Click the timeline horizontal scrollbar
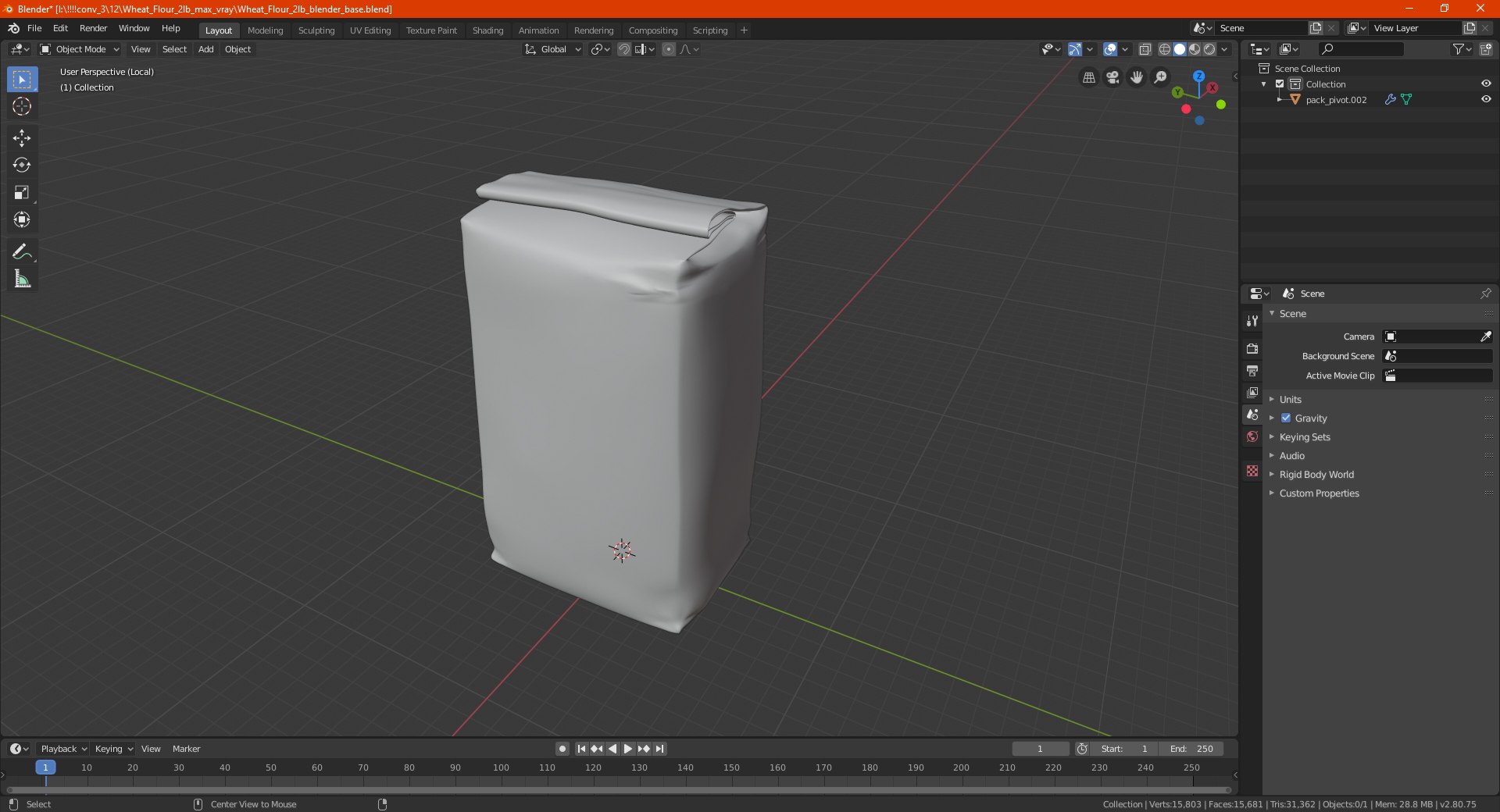The width and height of the screenshot is (1500, 812). click(x=618, y=789)
